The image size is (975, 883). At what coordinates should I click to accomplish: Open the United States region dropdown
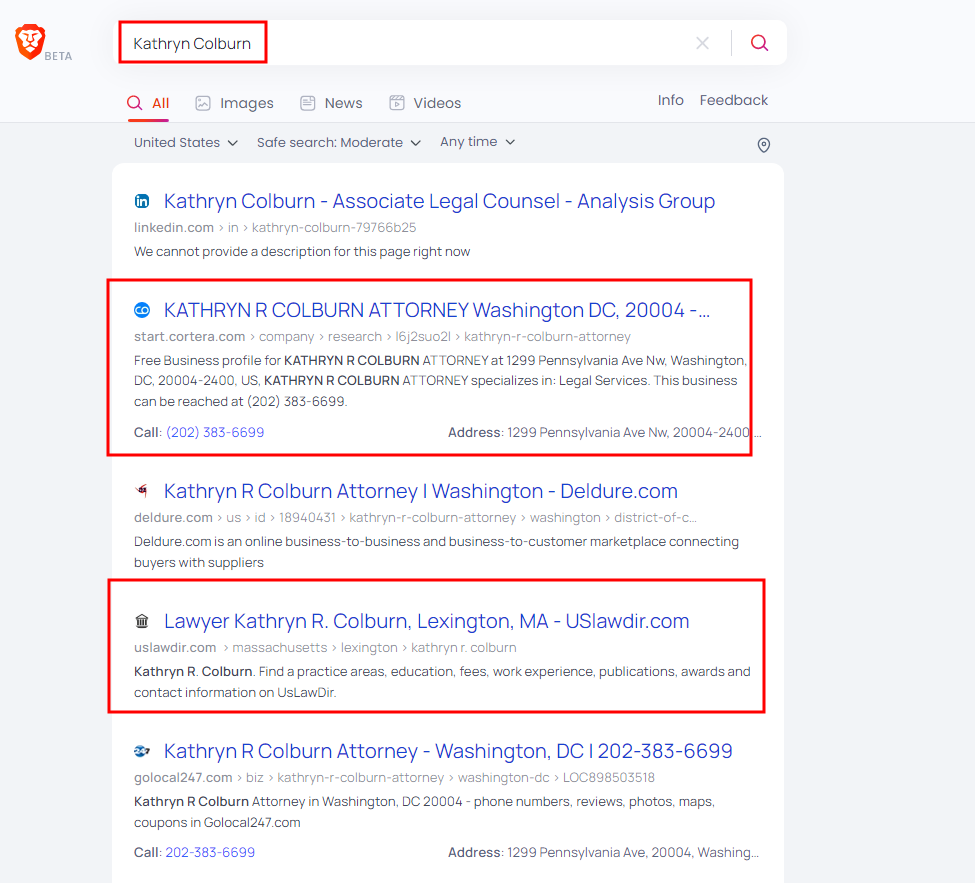[x=186, y=142]
